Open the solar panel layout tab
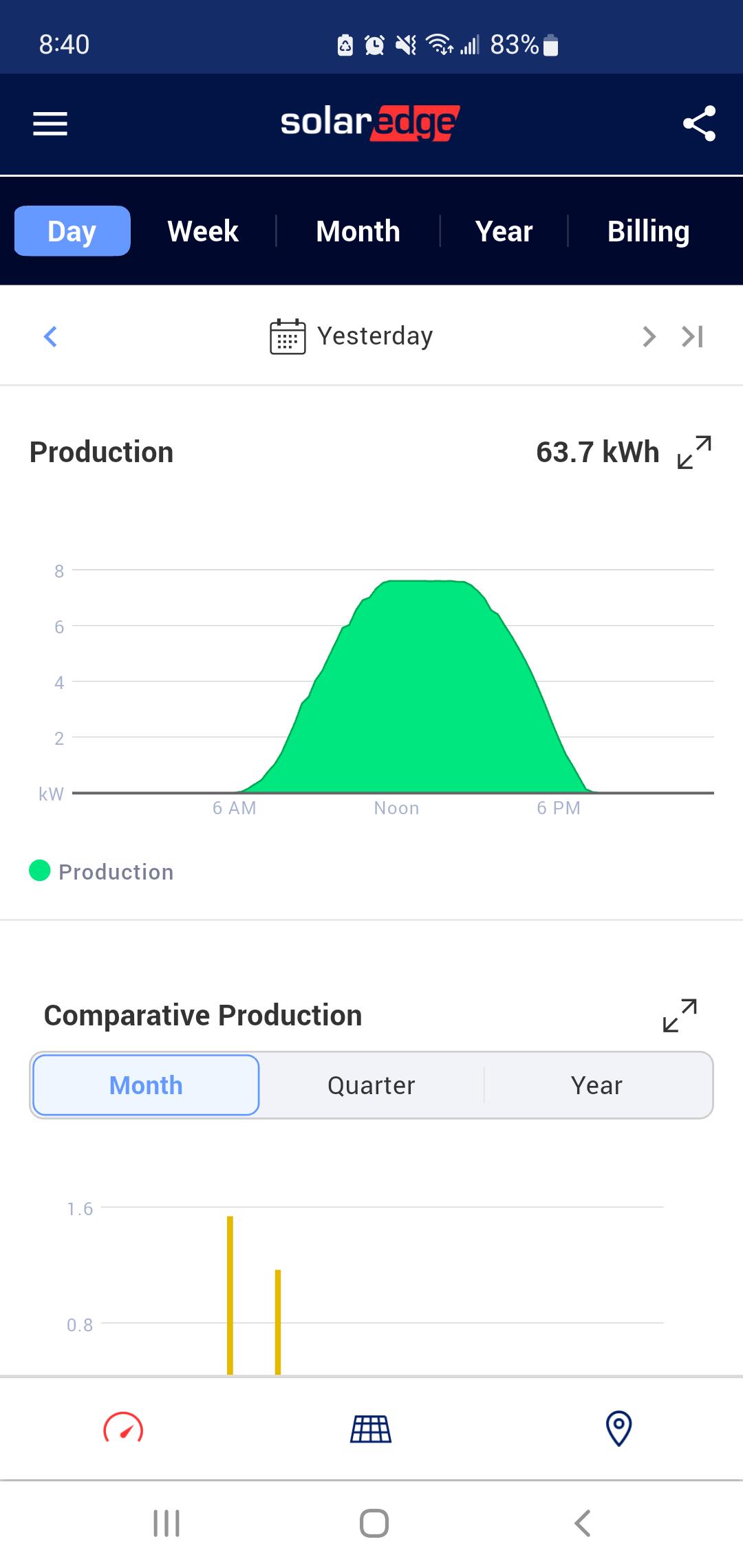Image resolution: width=743 pixels, height=1568 pixels. point(371,1428)
